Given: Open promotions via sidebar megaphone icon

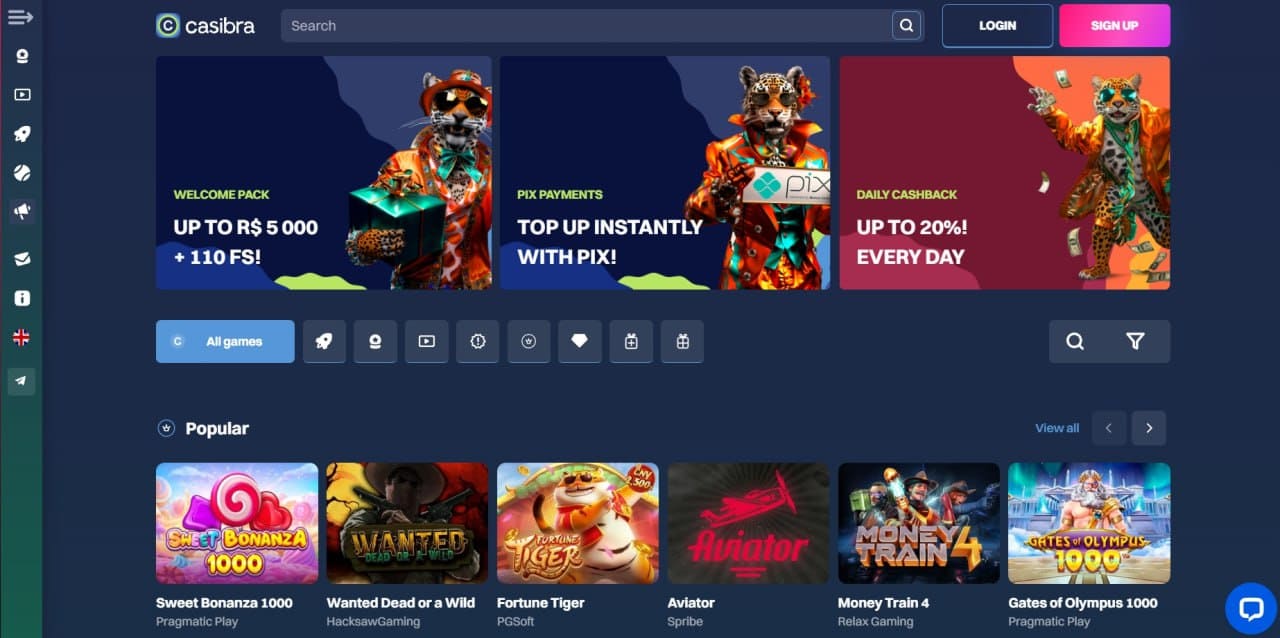Looking at the screenshot, I should (x=21, y=211).
